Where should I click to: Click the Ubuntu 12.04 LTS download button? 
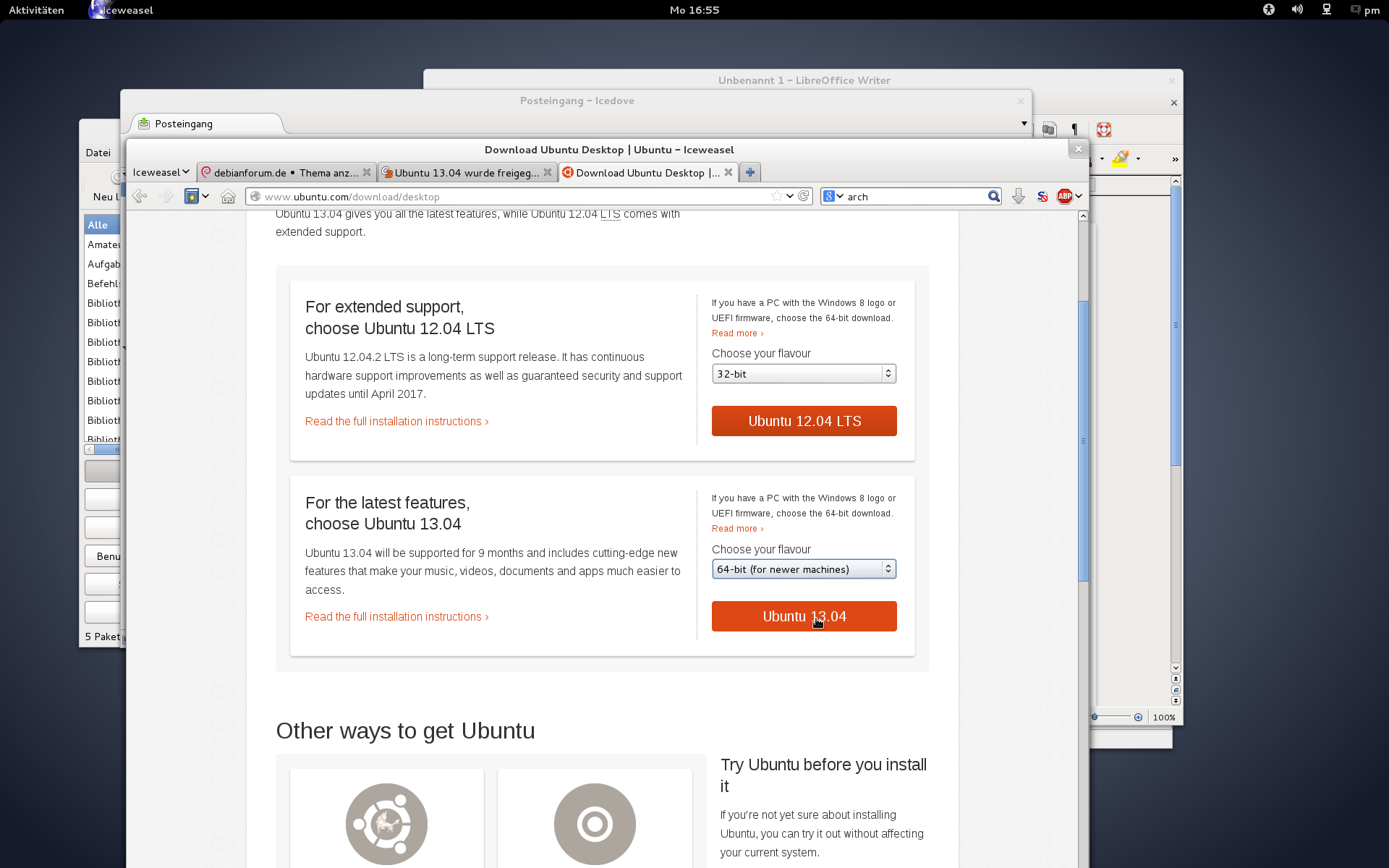point(804,421)
